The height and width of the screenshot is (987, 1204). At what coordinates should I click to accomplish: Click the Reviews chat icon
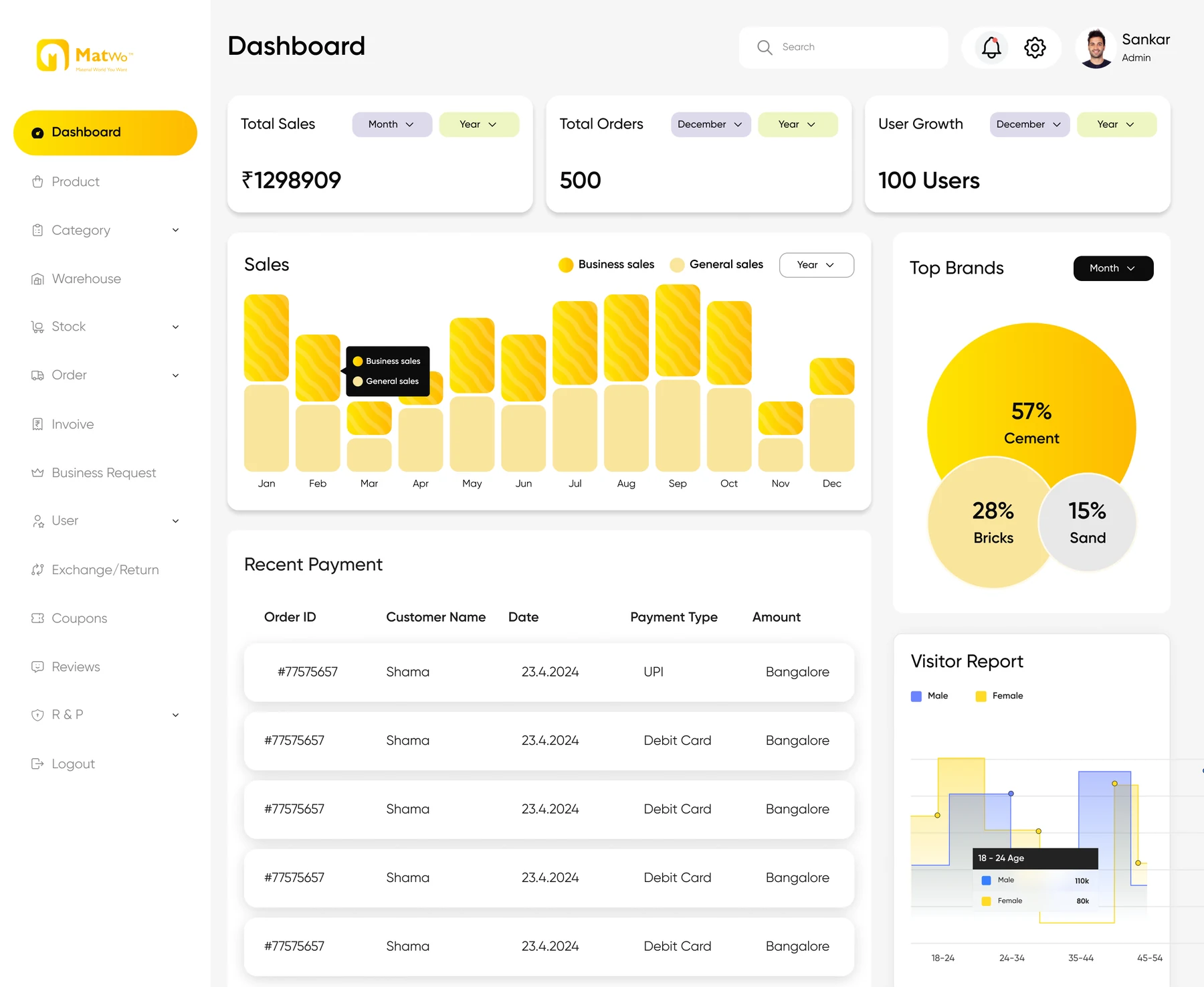pyautogui.click(x=37, y=667)
